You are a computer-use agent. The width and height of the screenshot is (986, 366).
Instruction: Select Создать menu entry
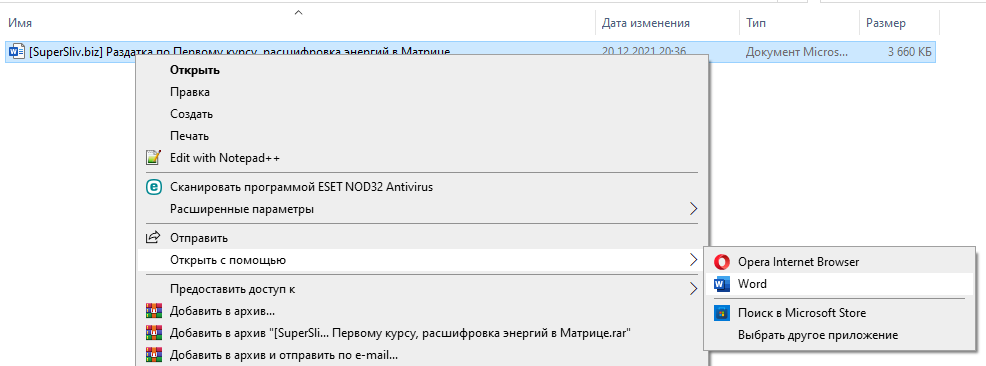[423, 114]
